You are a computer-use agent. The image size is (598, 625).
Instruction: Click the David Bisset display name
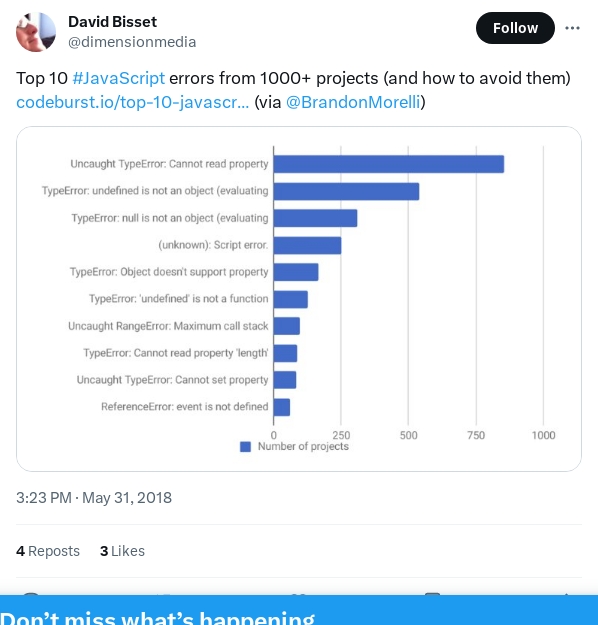click(x=112, y=22)
